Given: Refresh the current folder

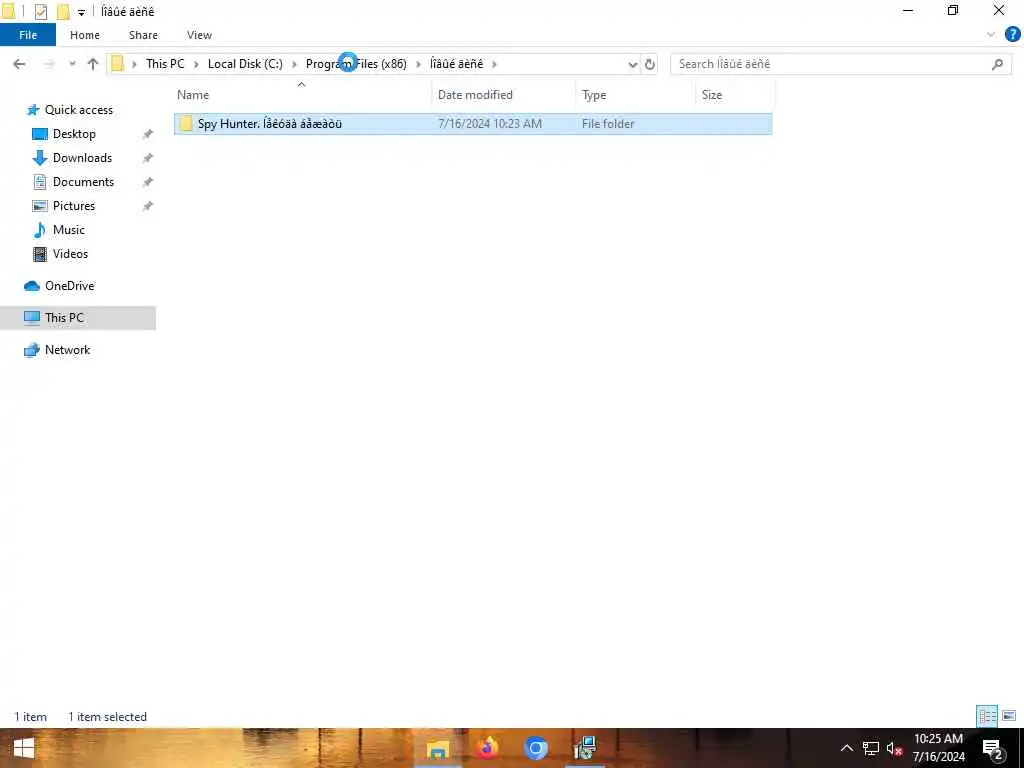Looking at the screenshot, I should (x=650, y=64).
